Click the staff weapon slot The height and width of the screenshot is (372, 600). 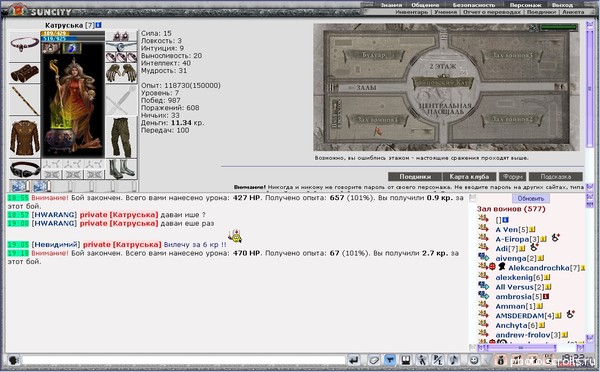coord(24,100)
